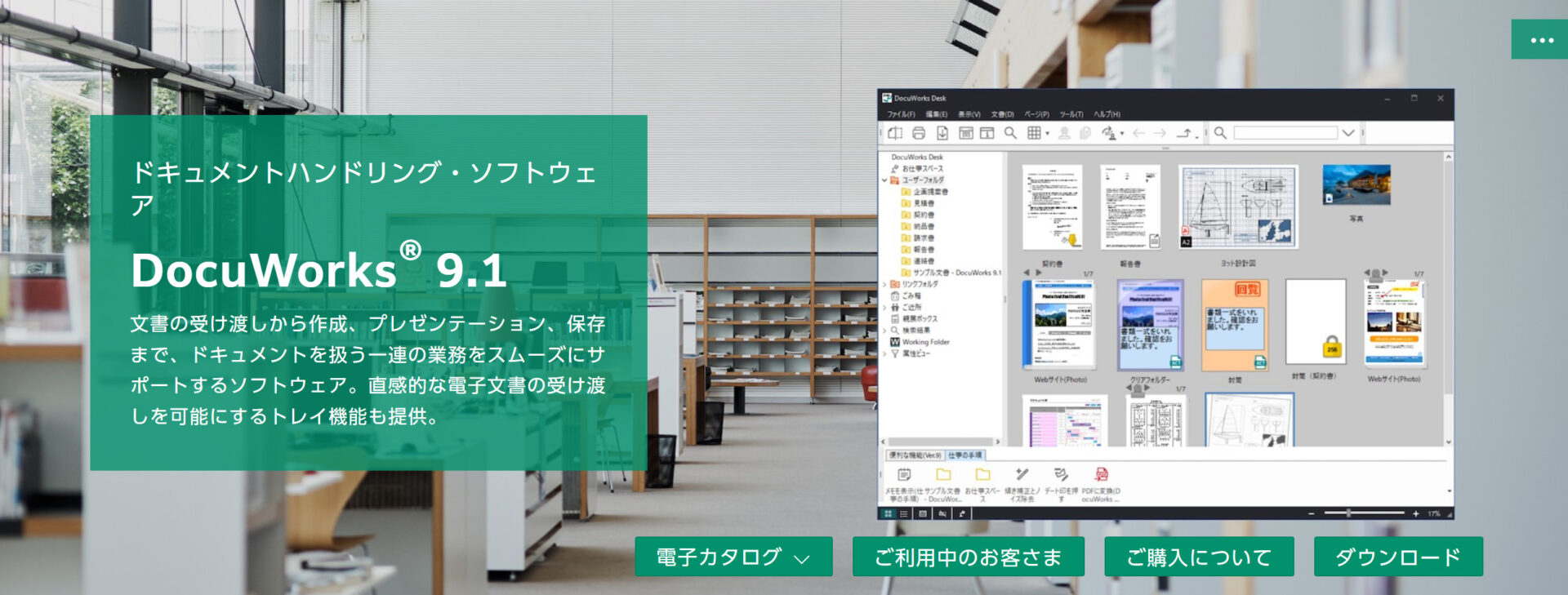Screen dimensions: 1568x595
Task: Expand the 検索結果 tree node
Action: pos(884,331)
